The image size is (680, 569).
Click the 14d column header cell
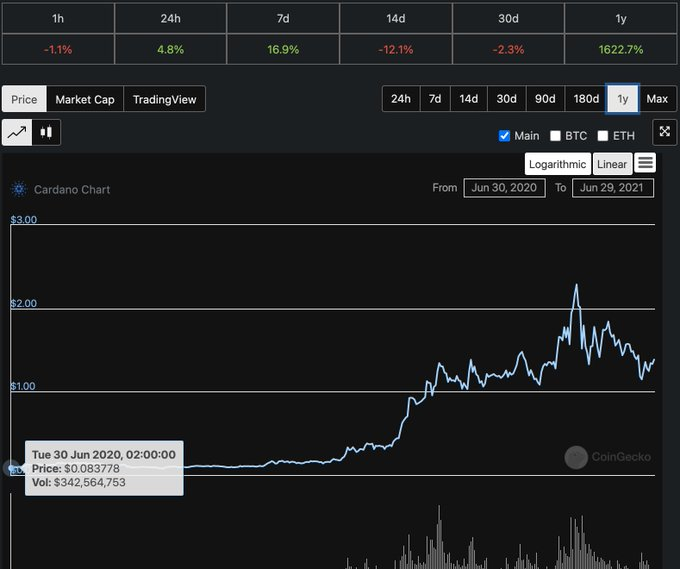pyautogui.click(x=396, y=18)
